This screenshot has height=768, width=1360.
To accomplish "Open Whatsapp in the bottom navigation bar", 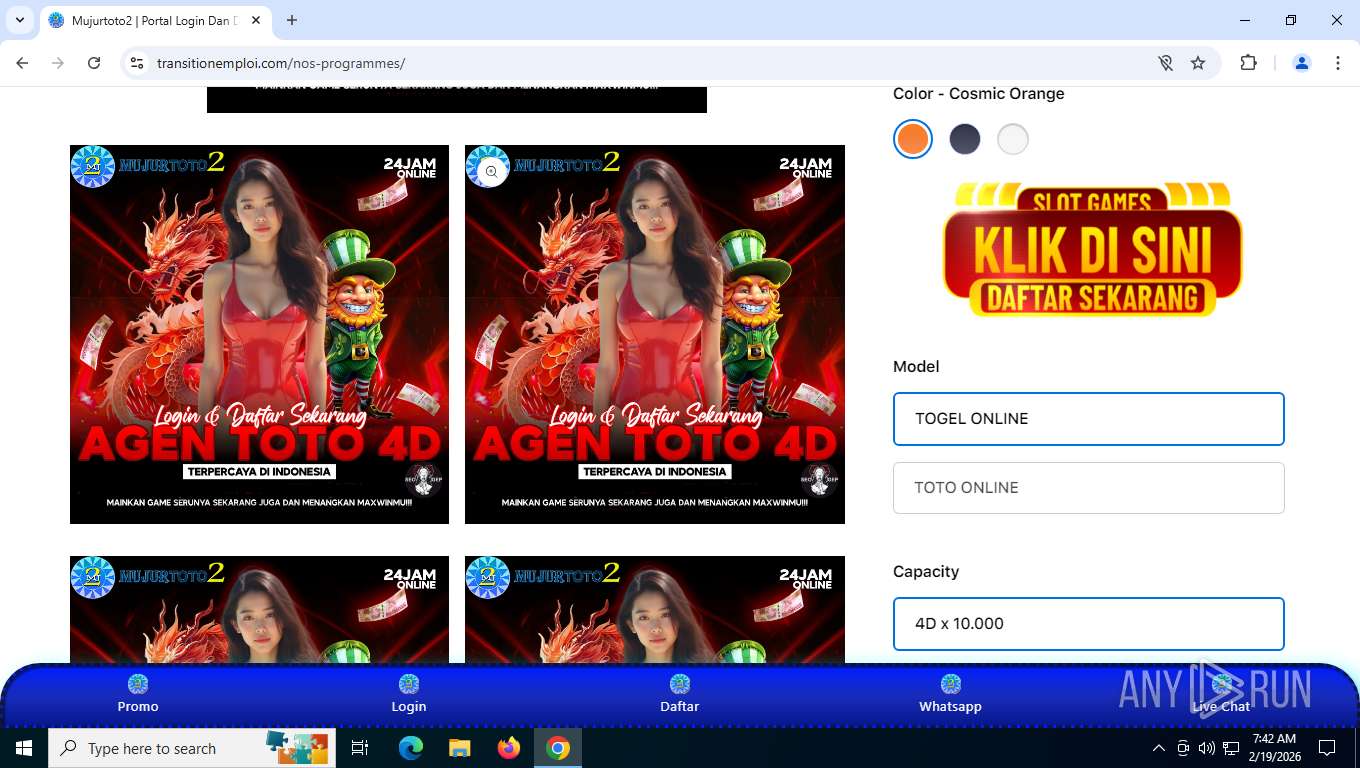I will (950, 694).
